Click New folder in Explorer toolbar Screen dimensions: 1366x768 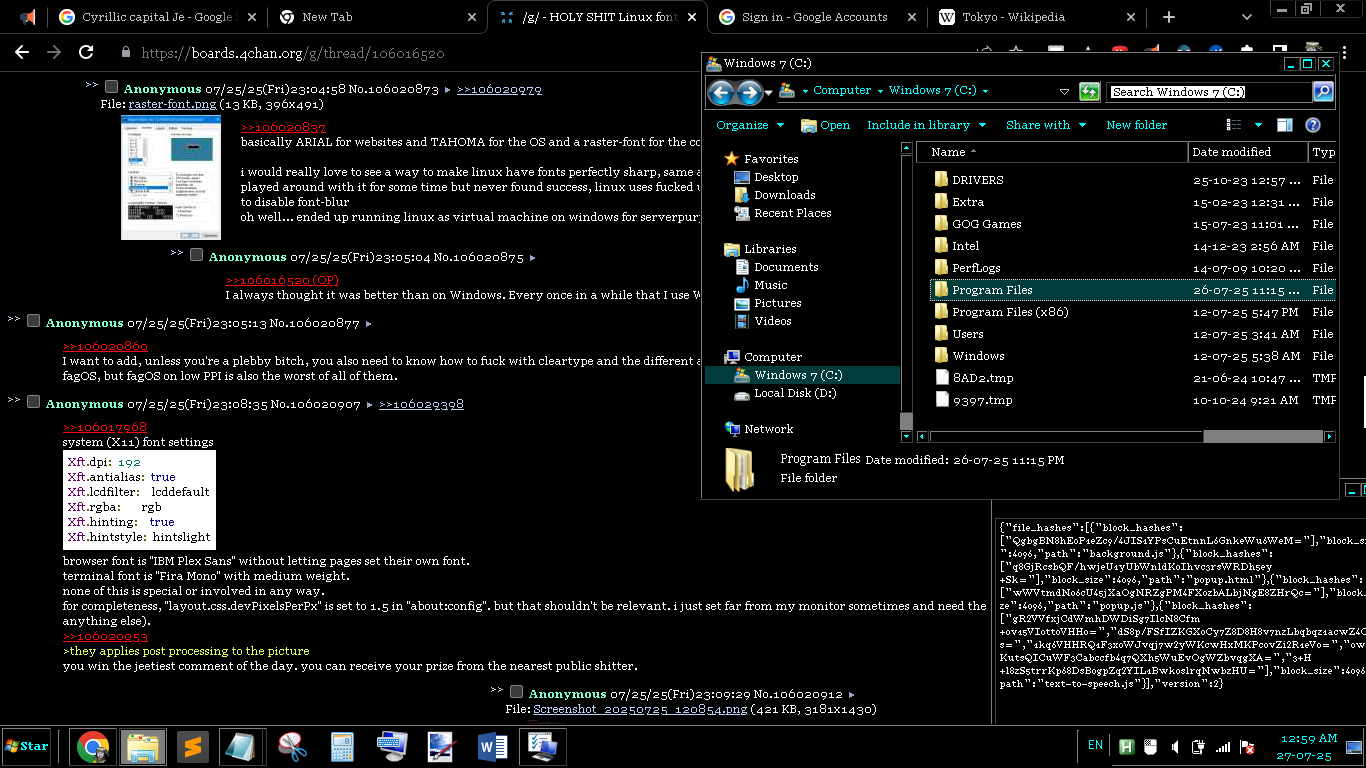1136,125
